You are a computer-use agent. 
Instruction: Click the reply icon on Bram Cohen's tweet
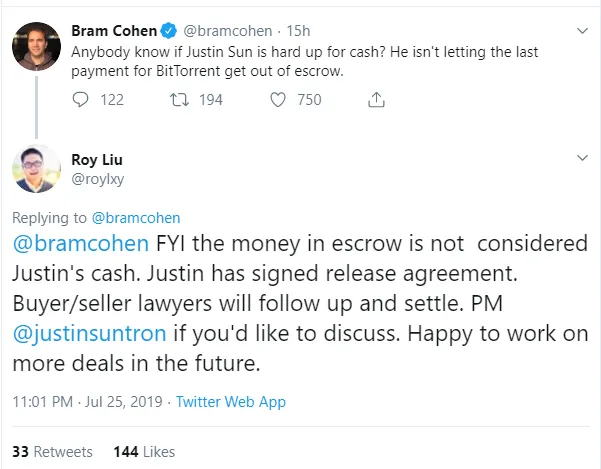pyautogui.click(x=83, y=99)
